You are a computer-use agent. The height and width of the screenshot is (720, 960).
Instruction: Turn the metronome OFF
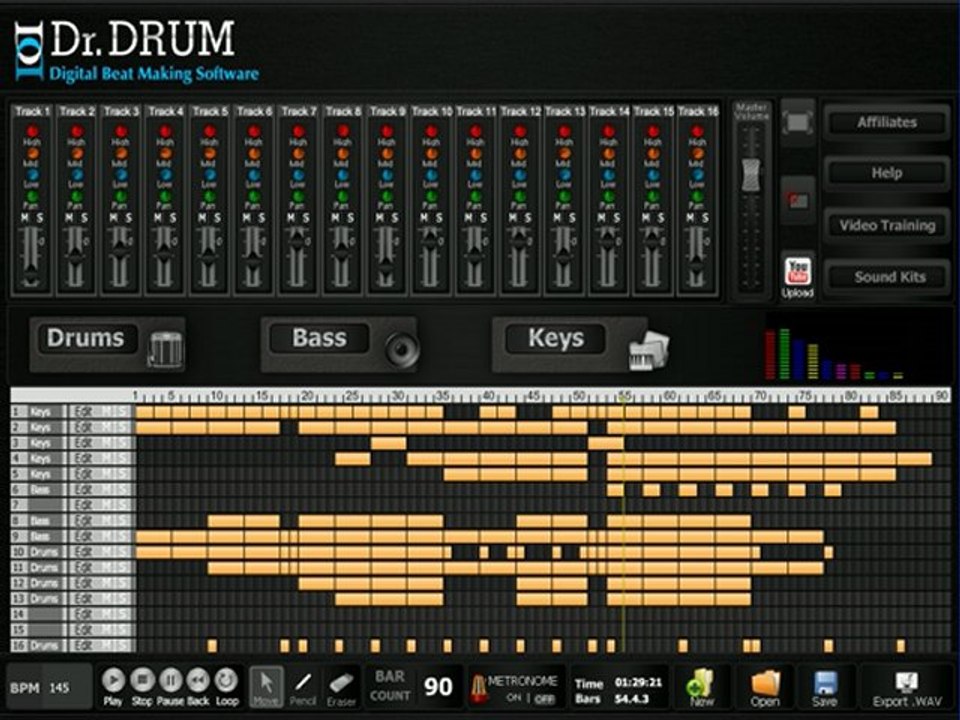click(544, 698)
